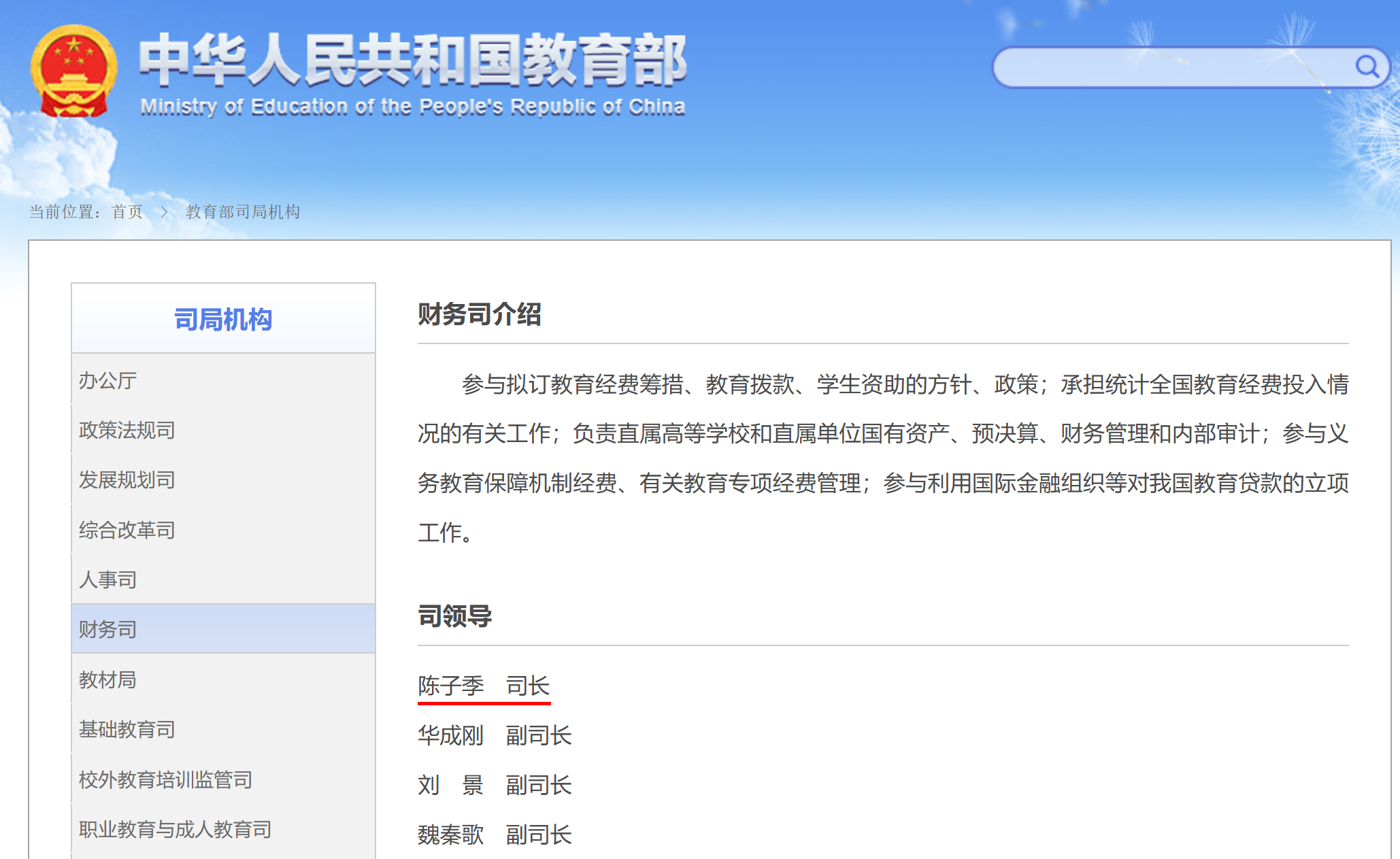This screenshot has height=859, width=1400.
Task: Click the 首页 breadcrumb link
Action: (x=127, y=212)
